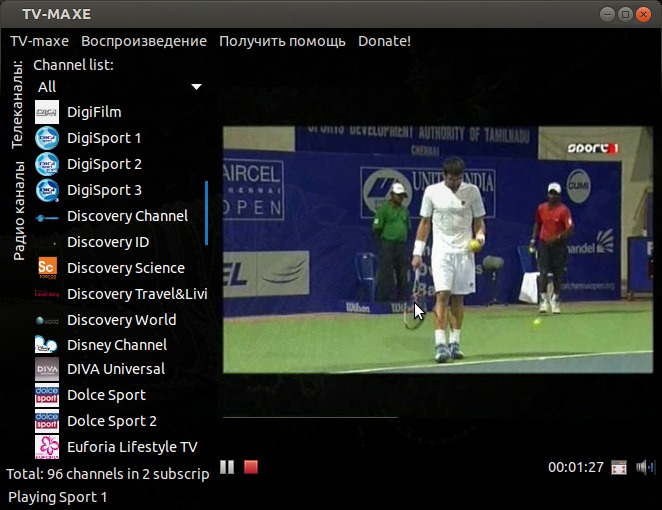This screenshot has width=662, height=510.
Task: Open the volume speaker control
Action: pyautogui.click(x=644, y=467)
